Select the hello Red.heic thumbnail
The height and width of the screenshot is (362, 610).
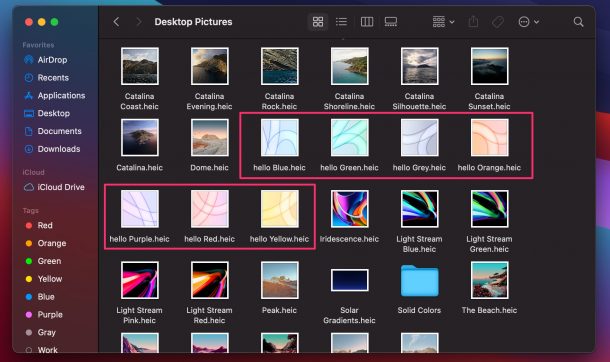210,209
